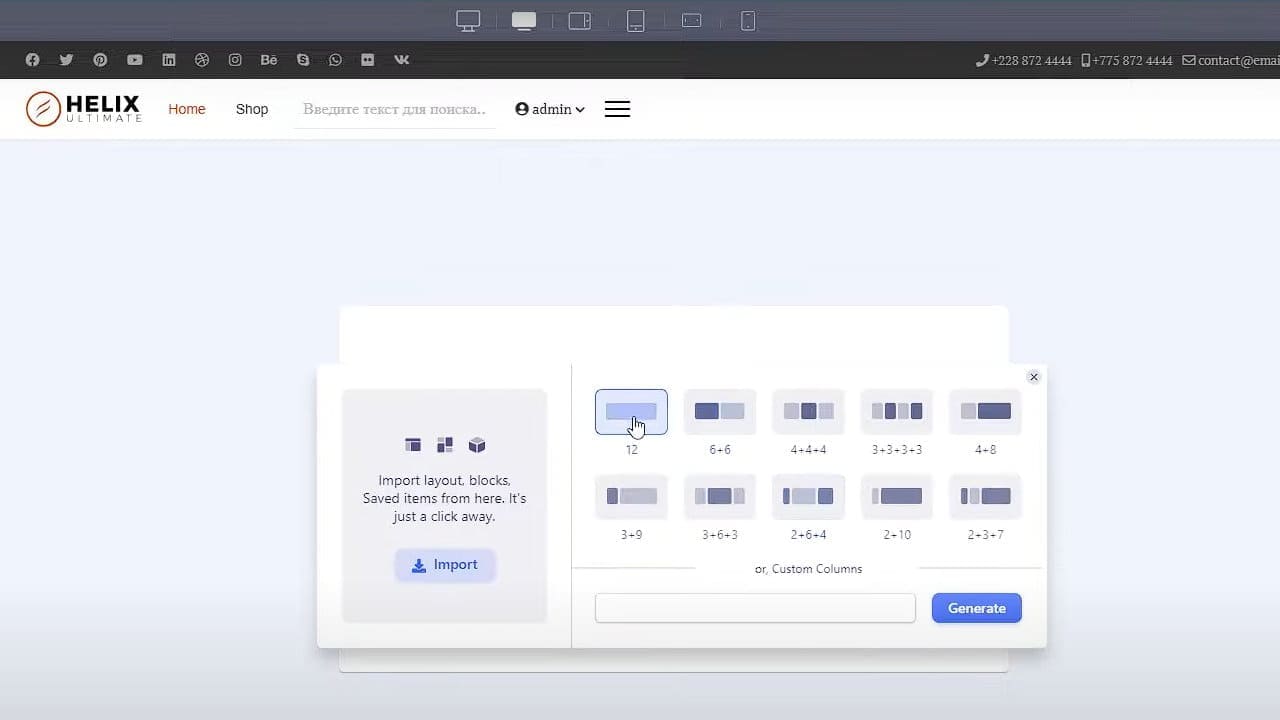Choose the tablet portrait device icon
The image size is (1280, 720).
click(636, 21)
